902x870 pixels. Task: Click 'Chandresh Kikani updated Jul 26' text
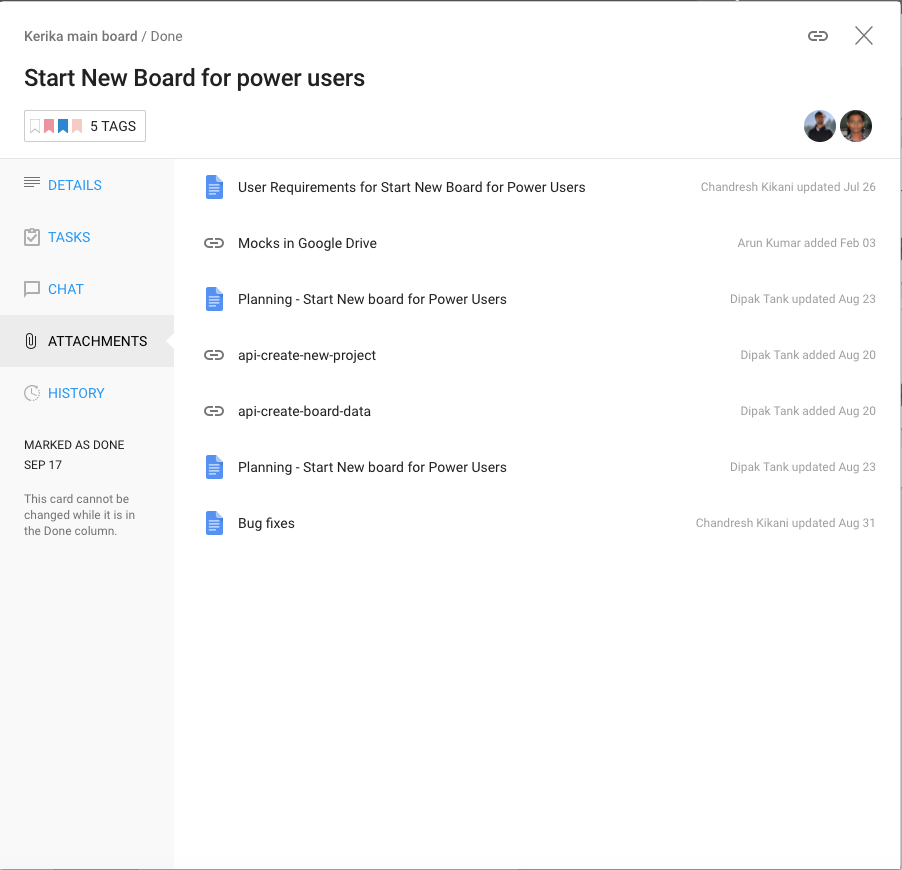(788, 187)
